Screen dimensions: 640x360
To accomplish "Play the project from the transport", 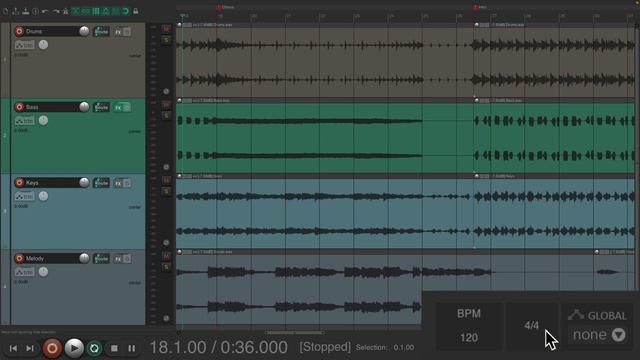I will point(74,348).
